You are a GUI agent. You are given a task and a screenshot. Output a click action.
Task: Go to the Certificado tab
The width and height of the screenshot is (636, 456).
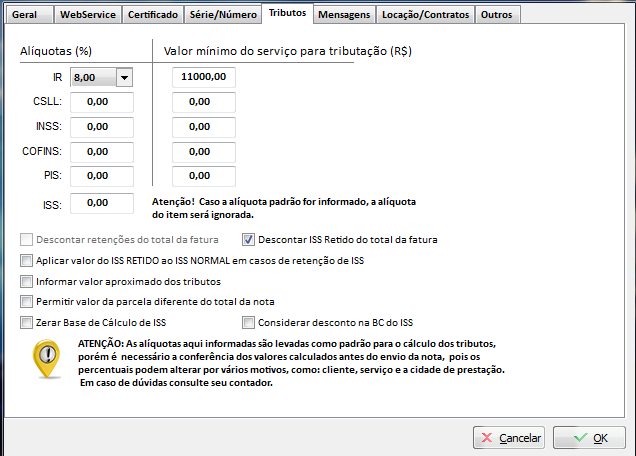pos(153,15)
